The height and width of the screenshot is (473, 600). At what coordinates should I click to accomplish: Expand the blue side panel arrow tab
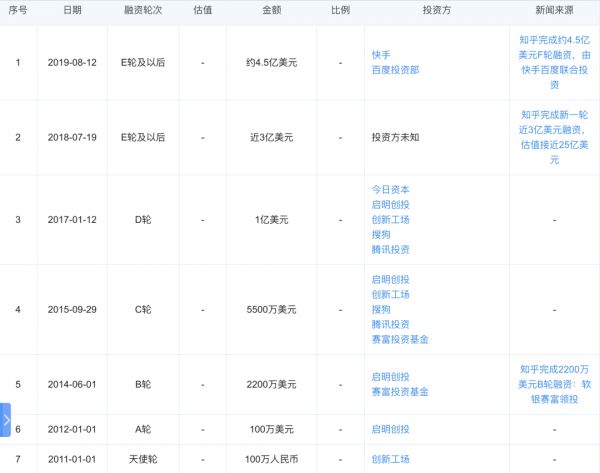(x=5, y=420)
